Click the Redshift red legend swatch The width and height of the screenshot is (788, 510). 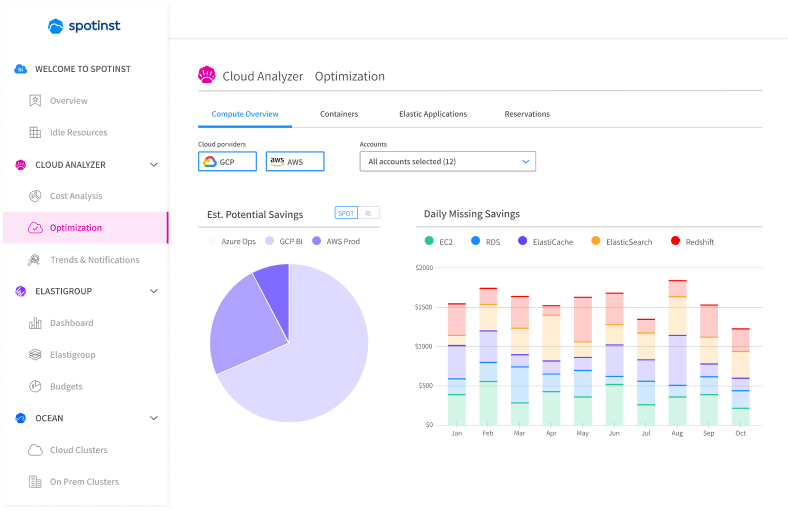pos(675,241)
